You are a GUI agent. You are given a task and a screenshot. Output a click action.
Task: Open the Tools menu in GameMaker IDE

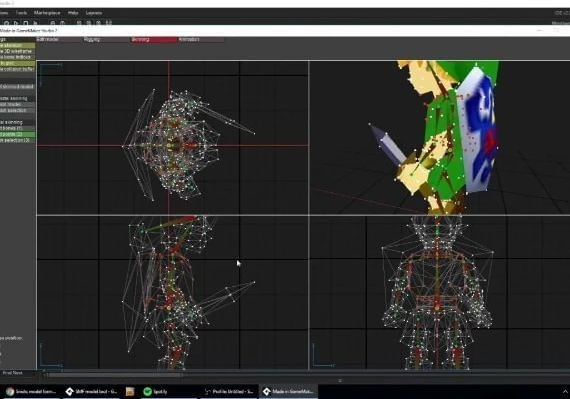(21, 13)
